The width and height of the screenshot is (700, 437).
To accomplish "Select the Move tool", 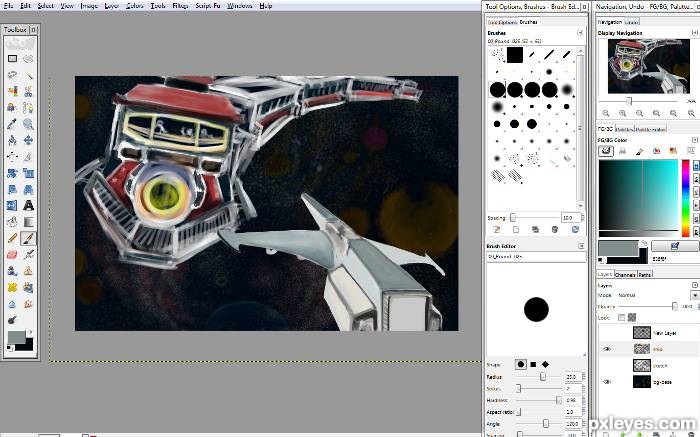I will click(28, 140).
